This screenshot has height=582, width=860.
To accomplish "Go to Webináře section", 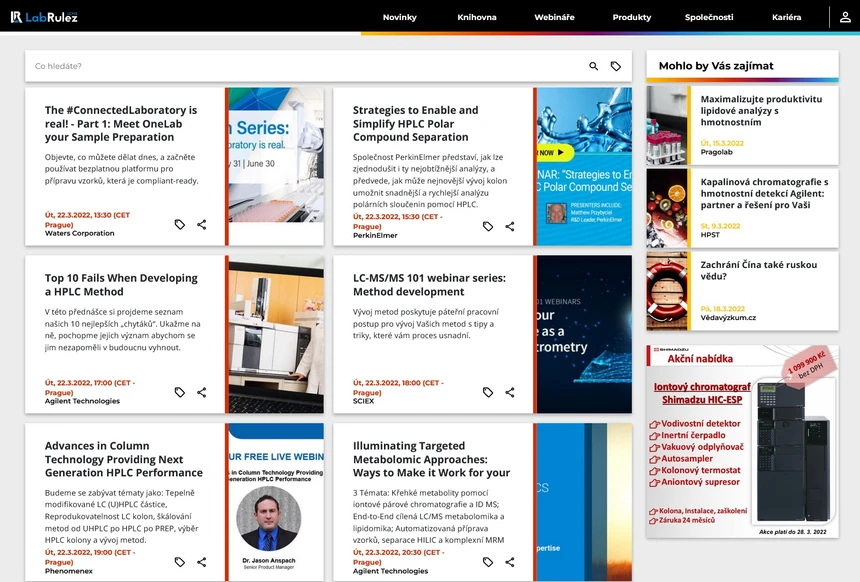I will click(x=555, y=17).
